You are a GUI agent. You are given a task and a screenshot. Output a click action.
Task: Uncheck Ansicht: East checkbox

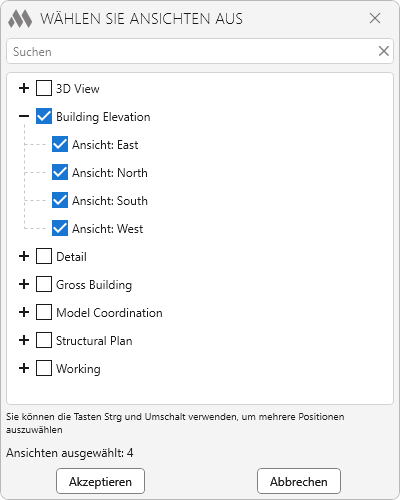[x=60, y=144]
